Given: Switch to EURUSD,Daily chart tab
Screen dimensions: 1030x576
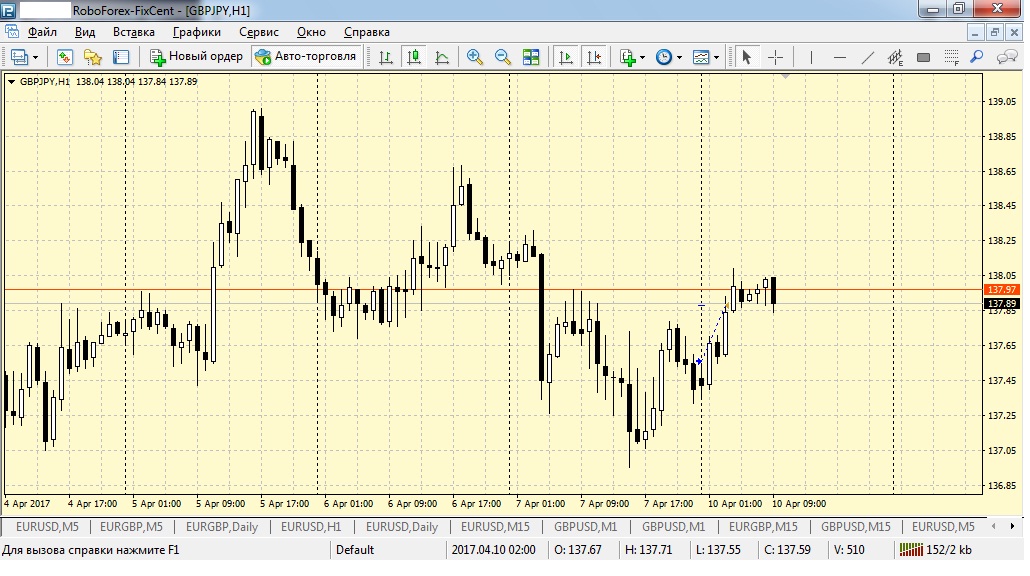Looking at the screenshot, I should pos(402,527).
